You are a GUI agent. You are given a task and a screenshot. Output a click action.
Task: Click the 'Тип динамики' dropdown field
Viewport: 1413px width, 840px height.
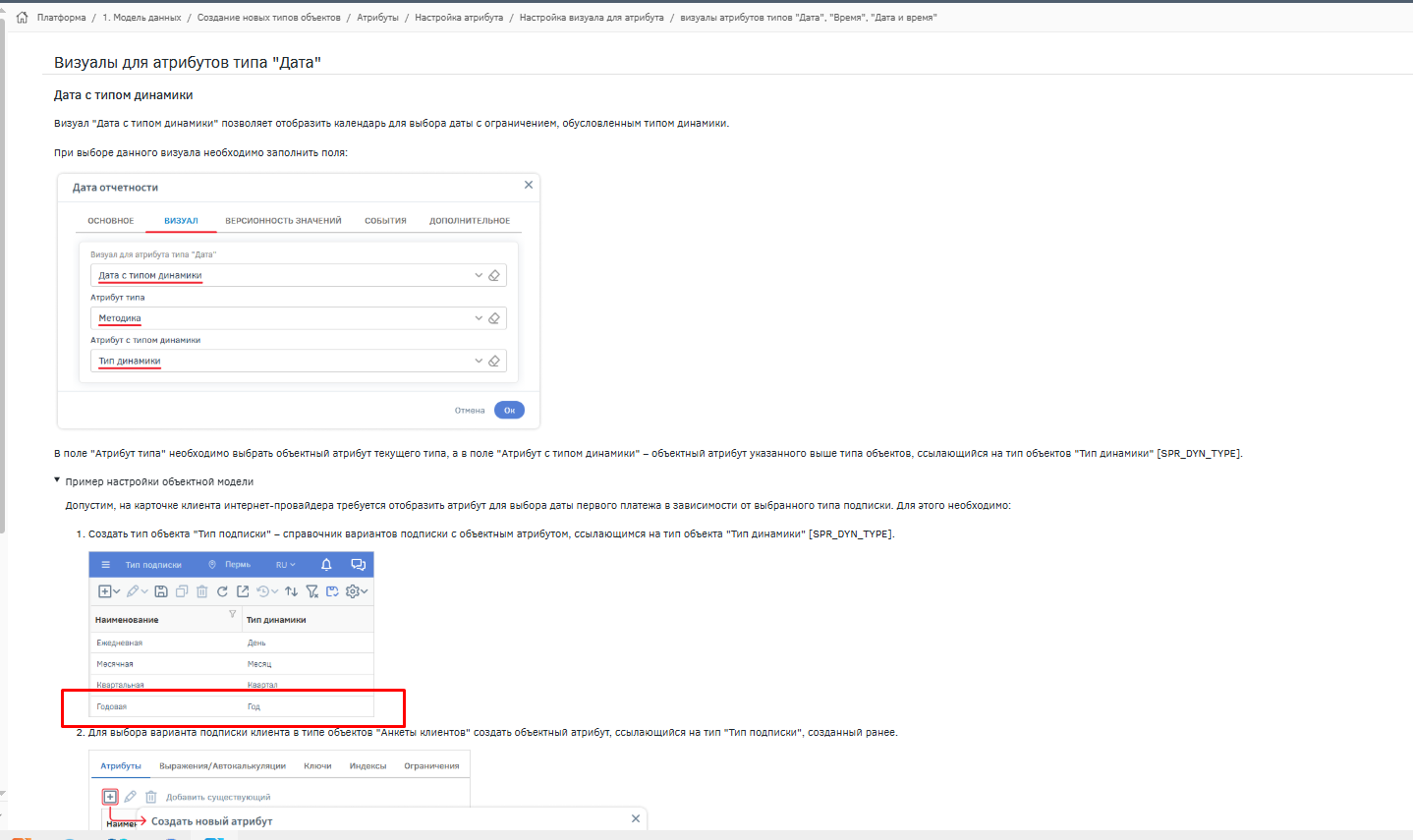(x=285, y=362)
